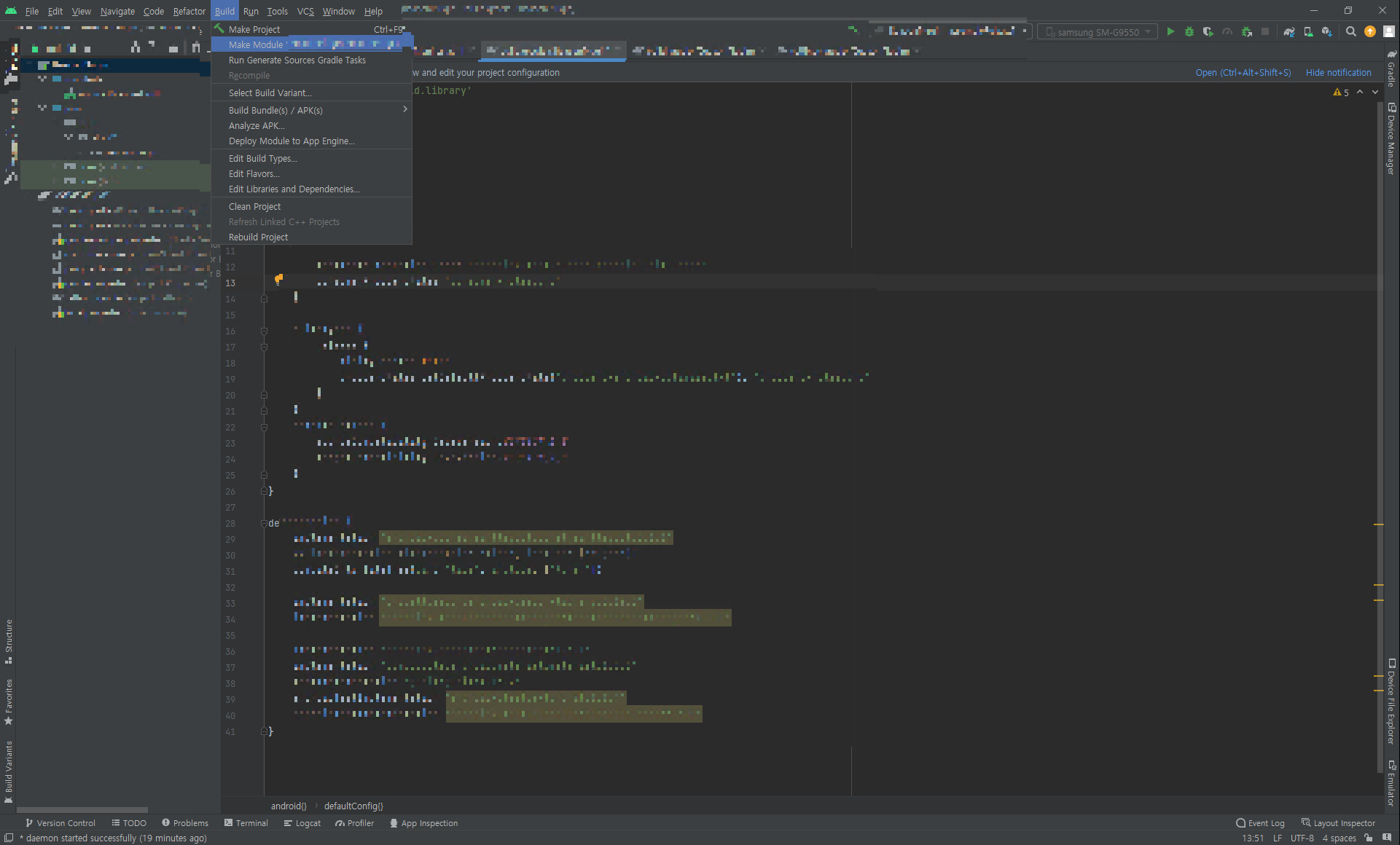The width and height of the screenshot is (1400, 845).
Task: Click Sync Project with Gradle Files icon
Action: point(1289,32)
